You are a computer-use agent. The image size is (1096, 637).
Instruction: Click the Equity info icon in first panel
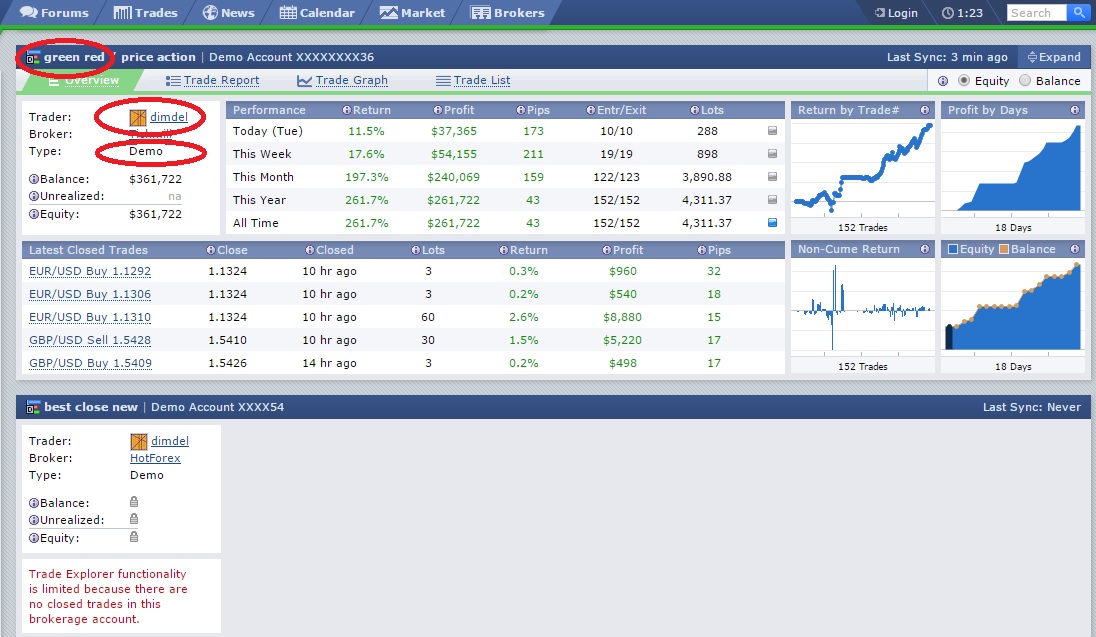point(34,214)
